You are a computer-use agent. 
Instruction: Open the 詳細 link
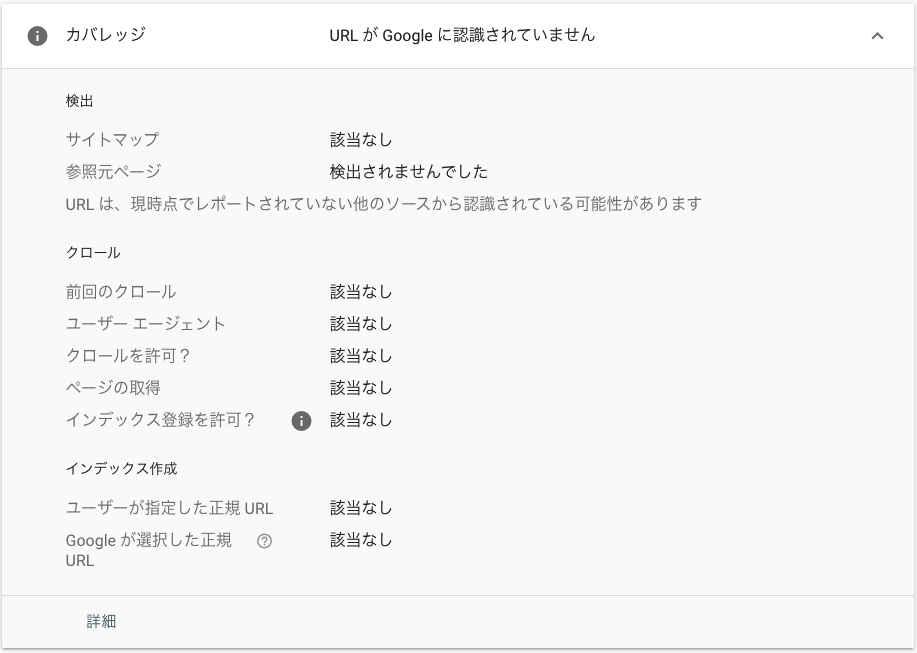(x=101, y=621)
